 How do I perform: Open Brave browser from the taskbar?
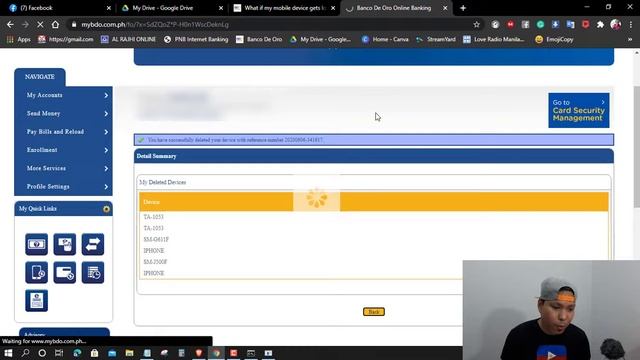click(x=199, y=353)
